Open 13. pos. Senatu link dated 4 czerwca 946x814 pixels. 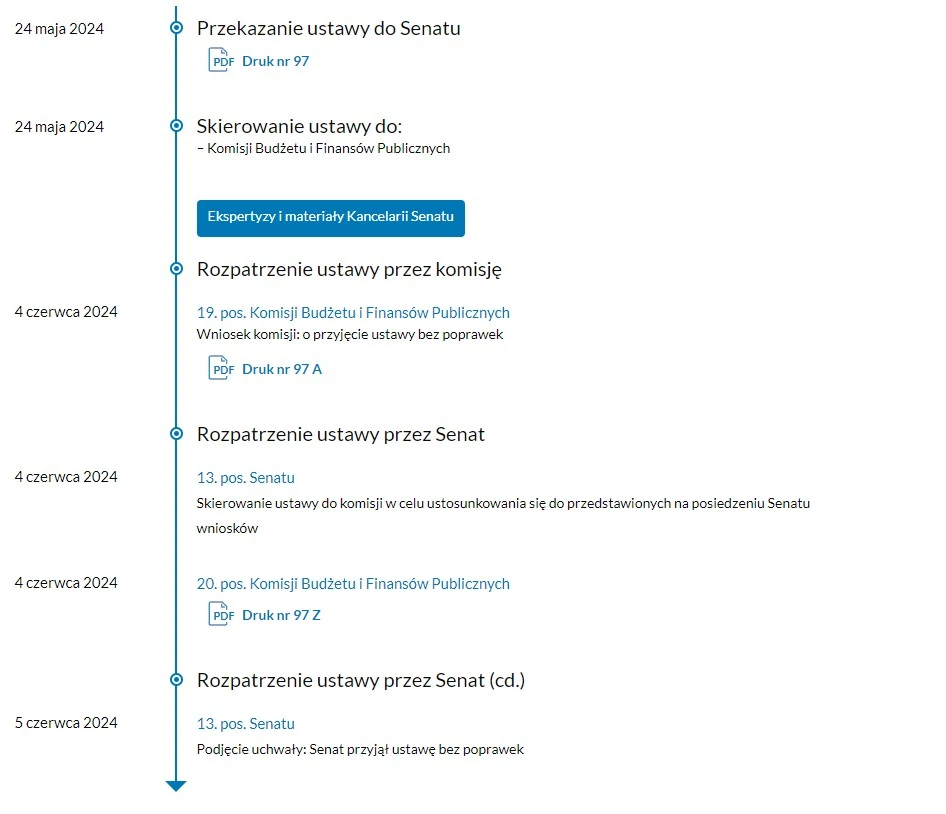(x=246, y=478)
